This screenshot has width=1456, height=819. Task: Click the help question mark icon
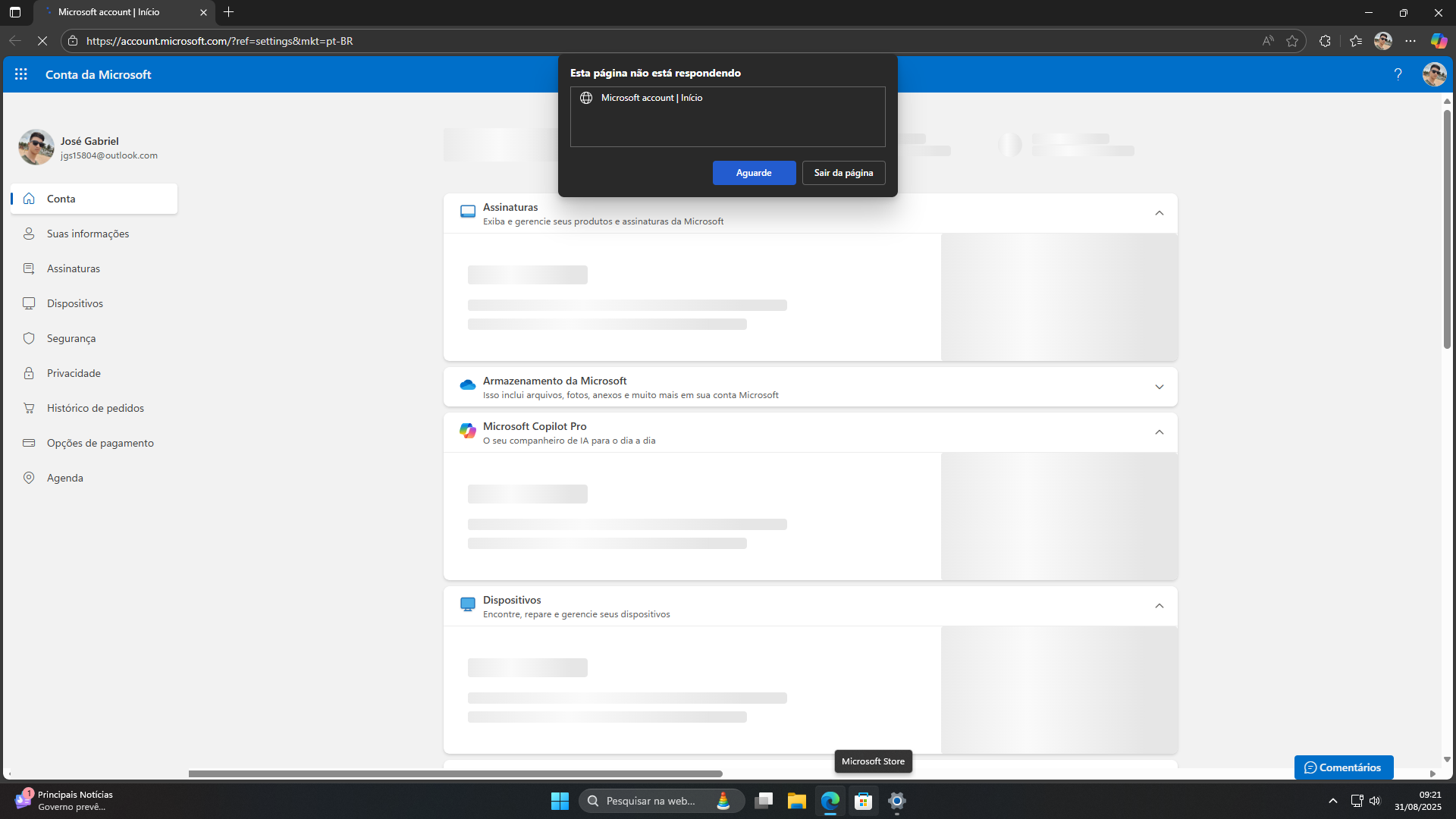(1398, 74)
